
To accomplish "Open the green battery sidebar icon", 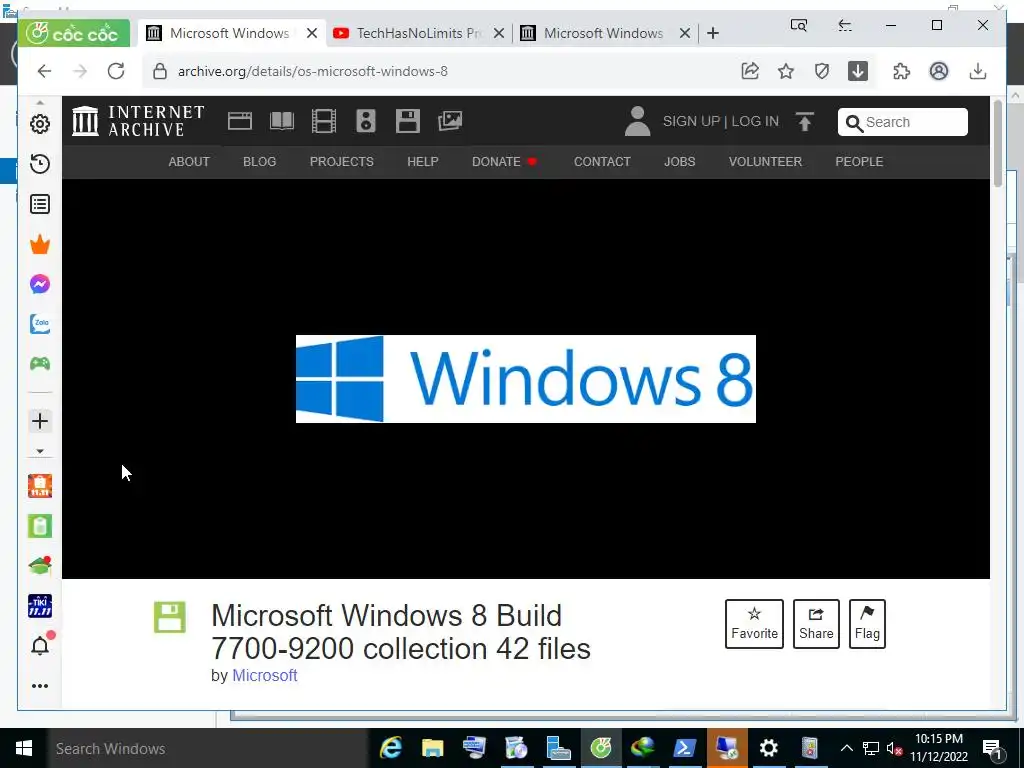I will 40,526.
